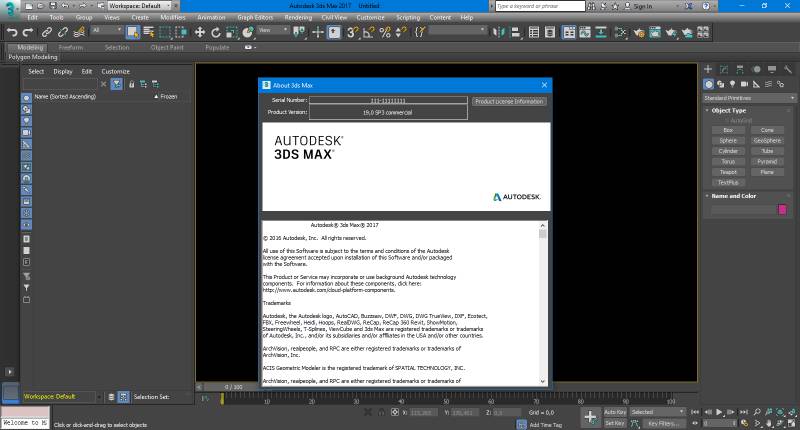Click the Redo arrow in the main toolbar

(28, 33)
